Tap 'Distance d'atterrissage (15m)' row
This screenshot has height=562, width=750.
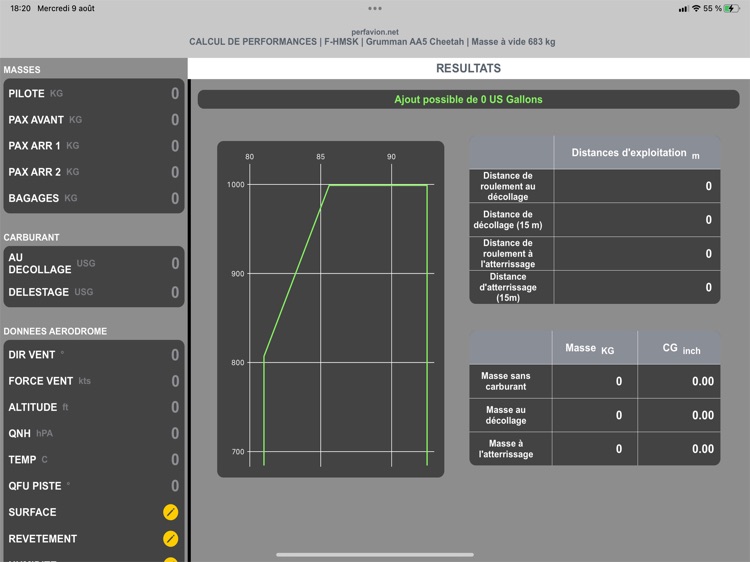point(595,287)
